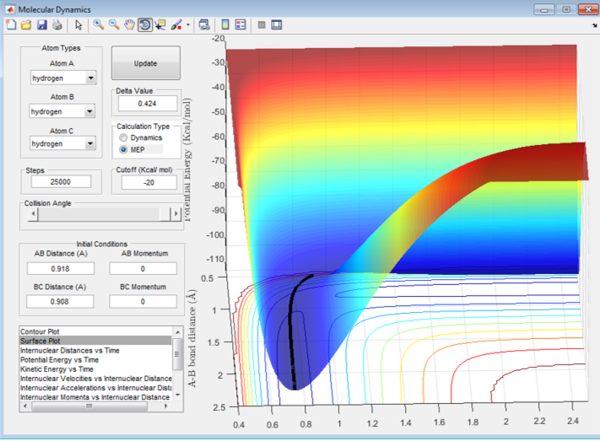This screenshot has width=600, height=441.
Task: Click the New Figure toolbar icon
Action: [x=10, y=23]
